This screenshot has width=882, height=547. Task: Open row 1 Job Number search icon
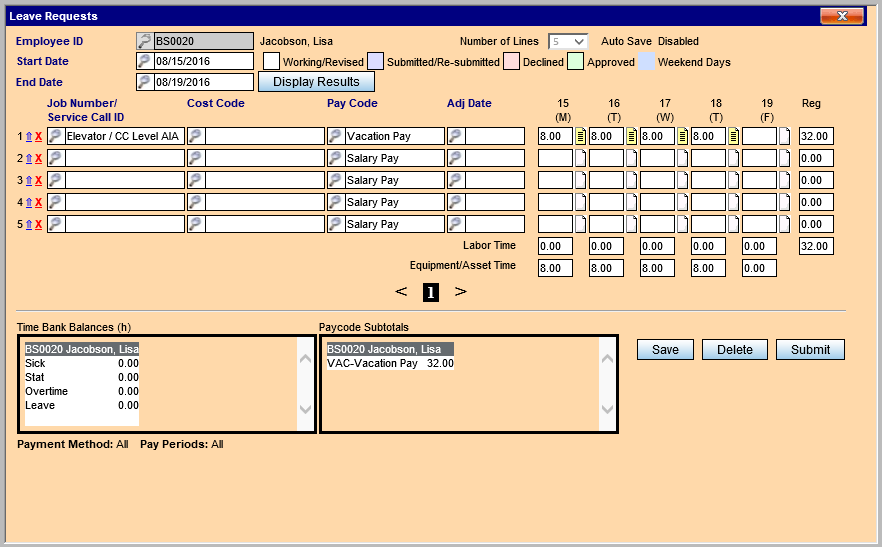56,136
